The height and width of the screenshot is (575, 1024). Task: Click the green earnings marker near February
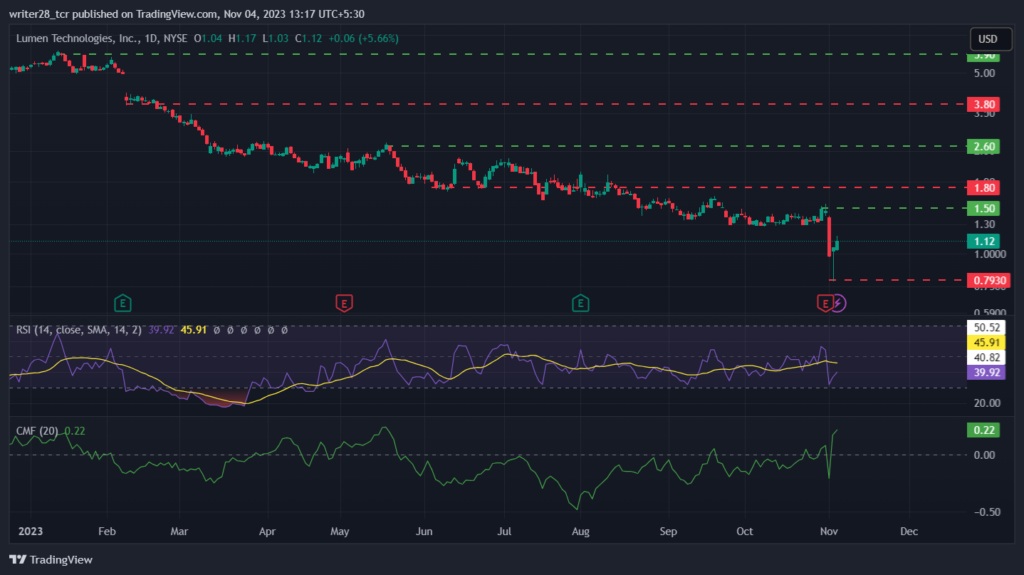pos(123,303)
